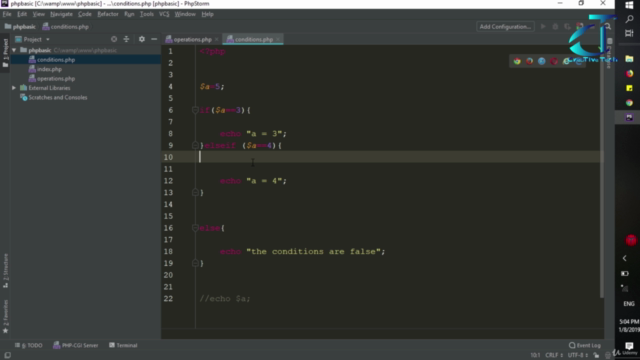This screenshot has height=360, width=640.
Task: Click line number 14 in the gutter
Action: pyautogui.click(x=168, y=204)
